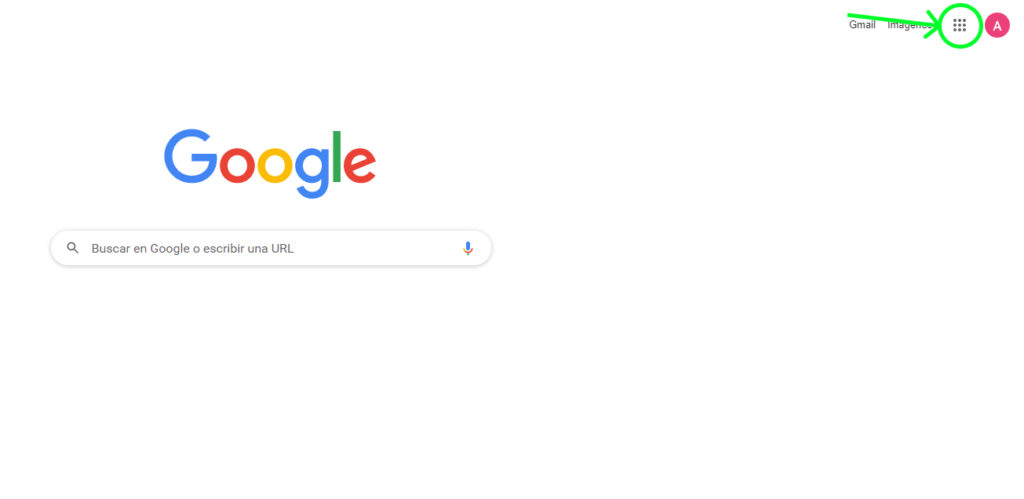The image size is (1024, 499).
Task: Click the lowercase blue g in the logo
Action: click(312, 173)
